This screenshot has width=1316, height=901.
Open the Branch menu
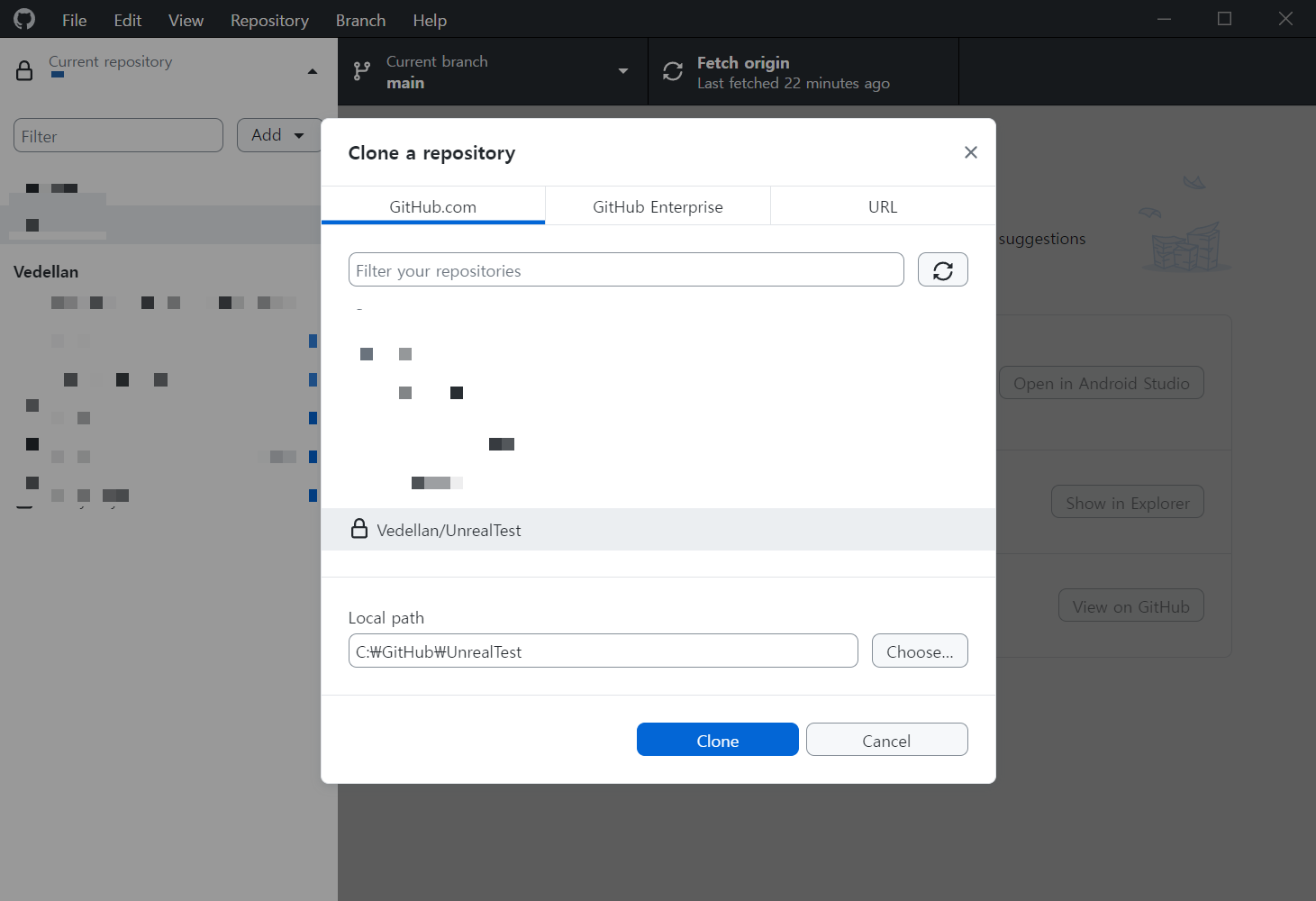(360, 20)
